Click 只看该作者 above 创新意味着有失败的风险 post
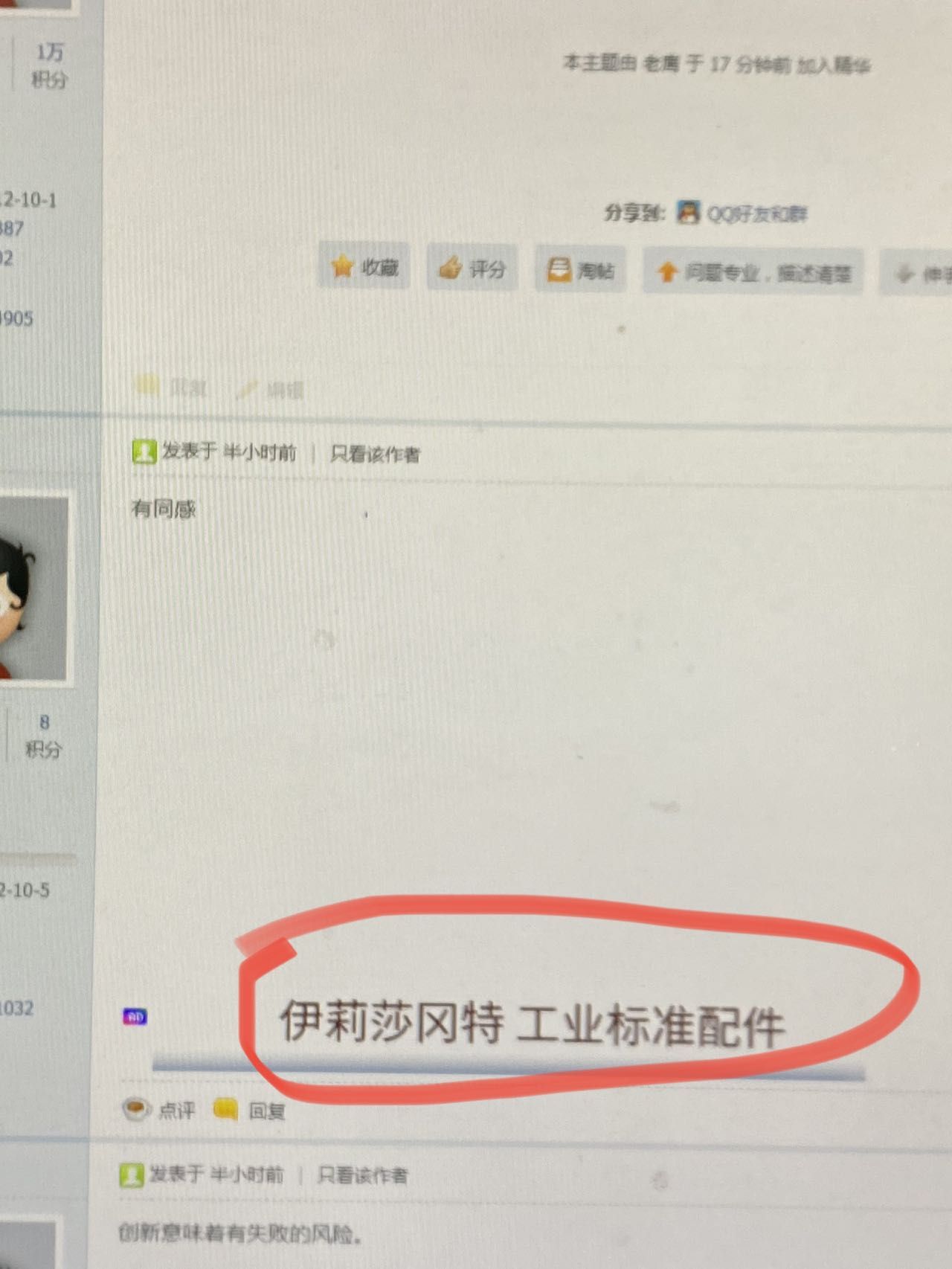 (x=362, y=1175)
